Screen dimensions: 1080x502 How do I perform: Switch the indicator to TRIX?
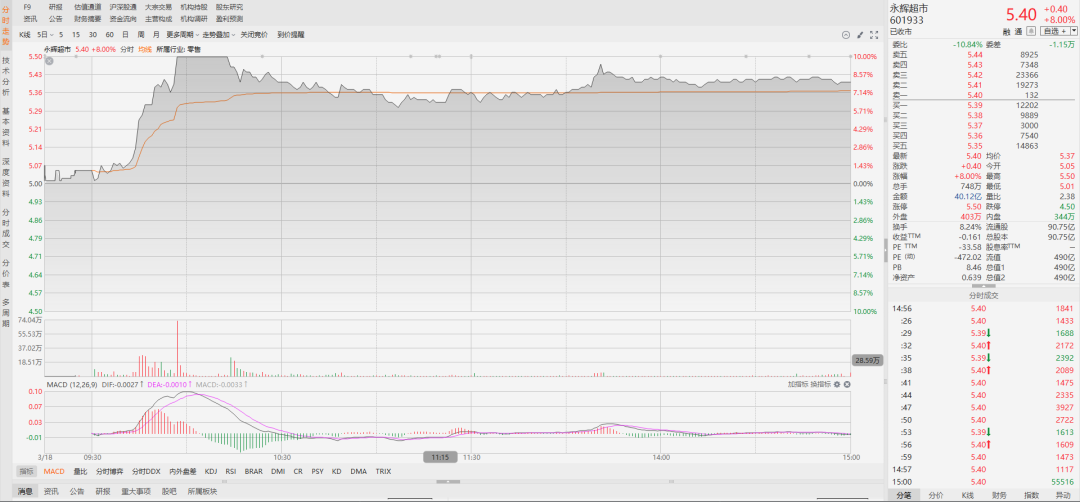pos(383,472)
